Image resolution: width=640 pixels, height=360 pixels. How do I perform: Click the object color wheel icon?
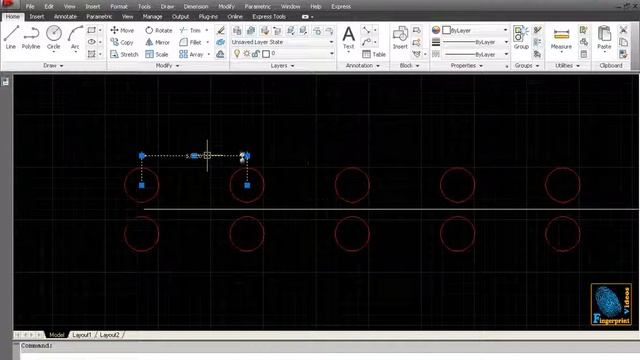point(436,30)
